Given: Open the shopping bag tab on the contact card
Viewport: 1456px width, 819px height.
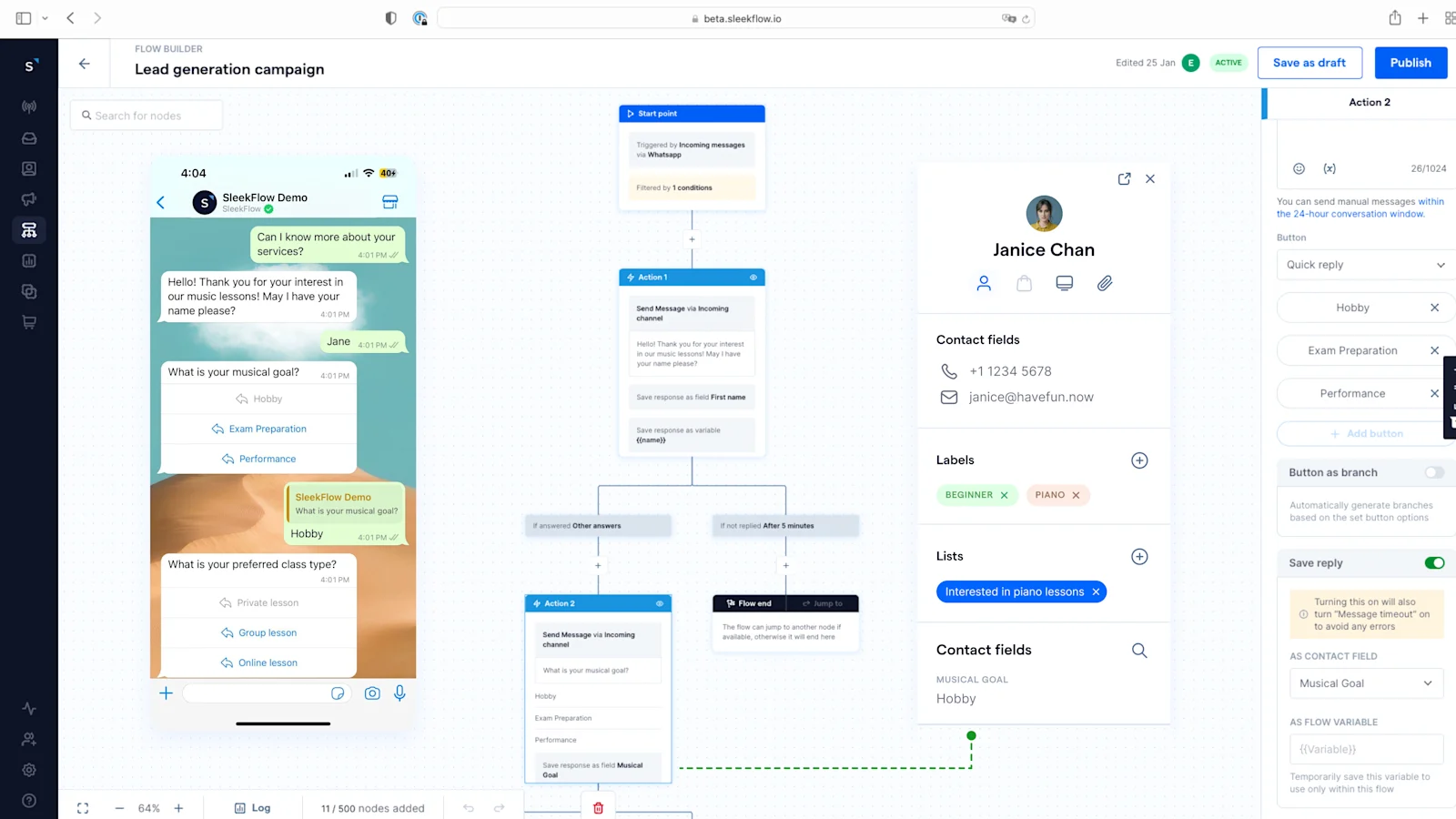Looking at the screenshot, I should pos(1024,283).
